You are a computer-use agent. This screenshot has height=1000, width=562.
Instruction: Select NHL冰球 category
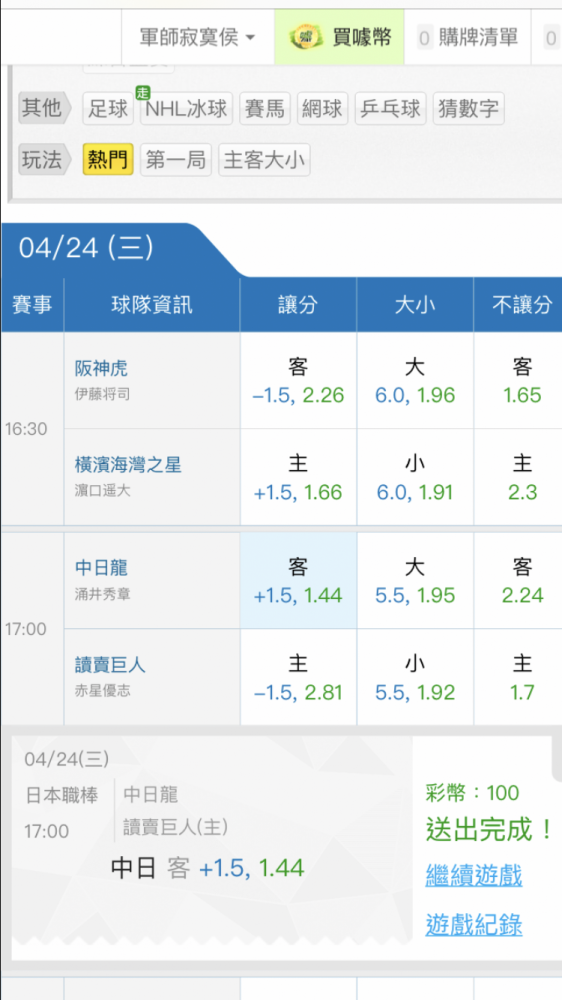point(186,109)
